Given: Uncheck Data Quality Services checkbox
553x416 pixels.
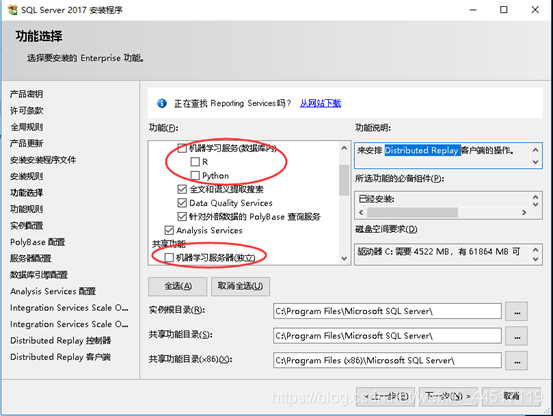Looking at the screenshot, I should [x=182, y=203].
